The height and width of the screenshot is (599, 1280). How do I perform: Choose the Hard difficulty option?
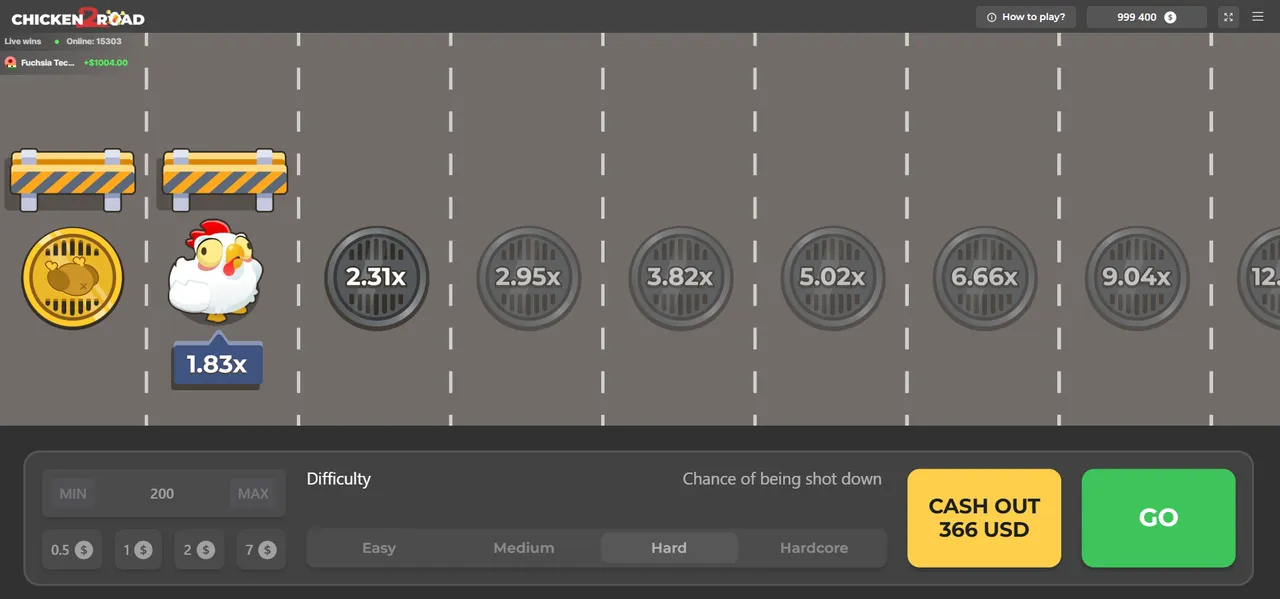pos(669,548)
